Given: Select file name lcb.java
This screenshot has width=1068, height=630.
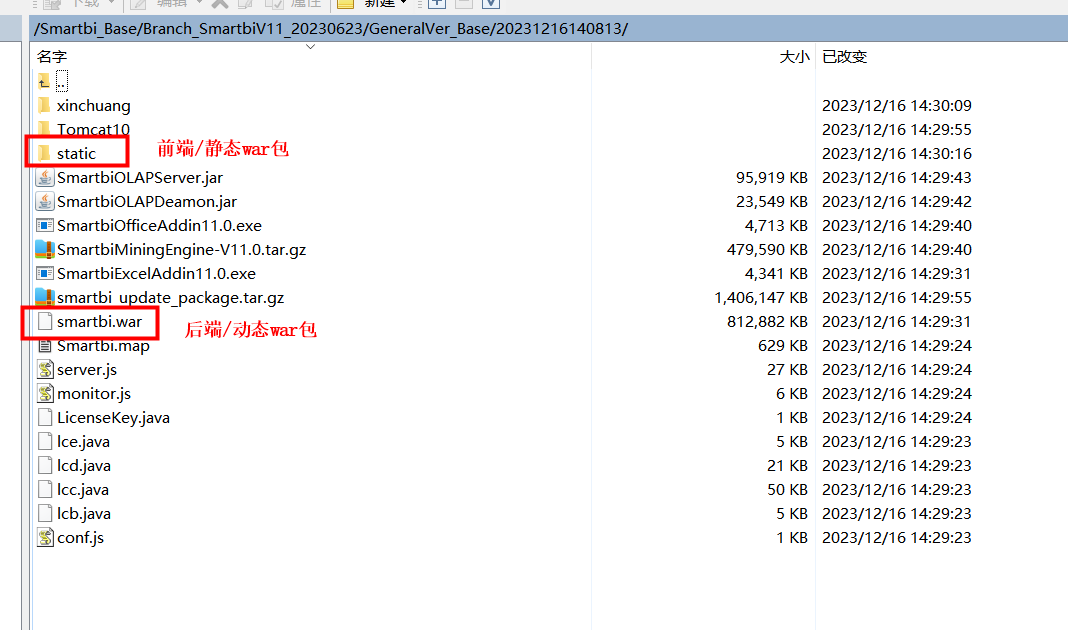Looking at the screenshot, I should pyautogui.click(x=84, y=514).
